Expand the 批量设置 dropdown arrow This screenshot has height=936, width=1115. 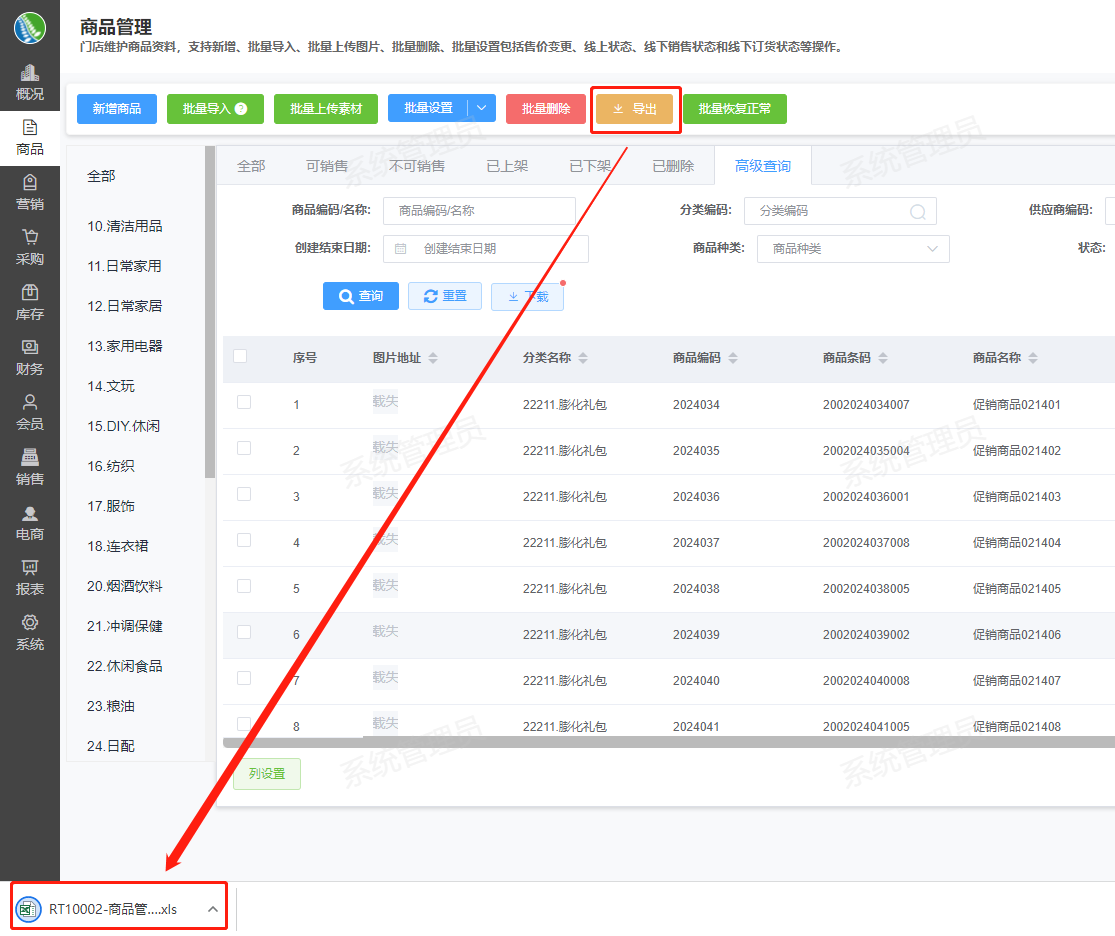point(482,108)
